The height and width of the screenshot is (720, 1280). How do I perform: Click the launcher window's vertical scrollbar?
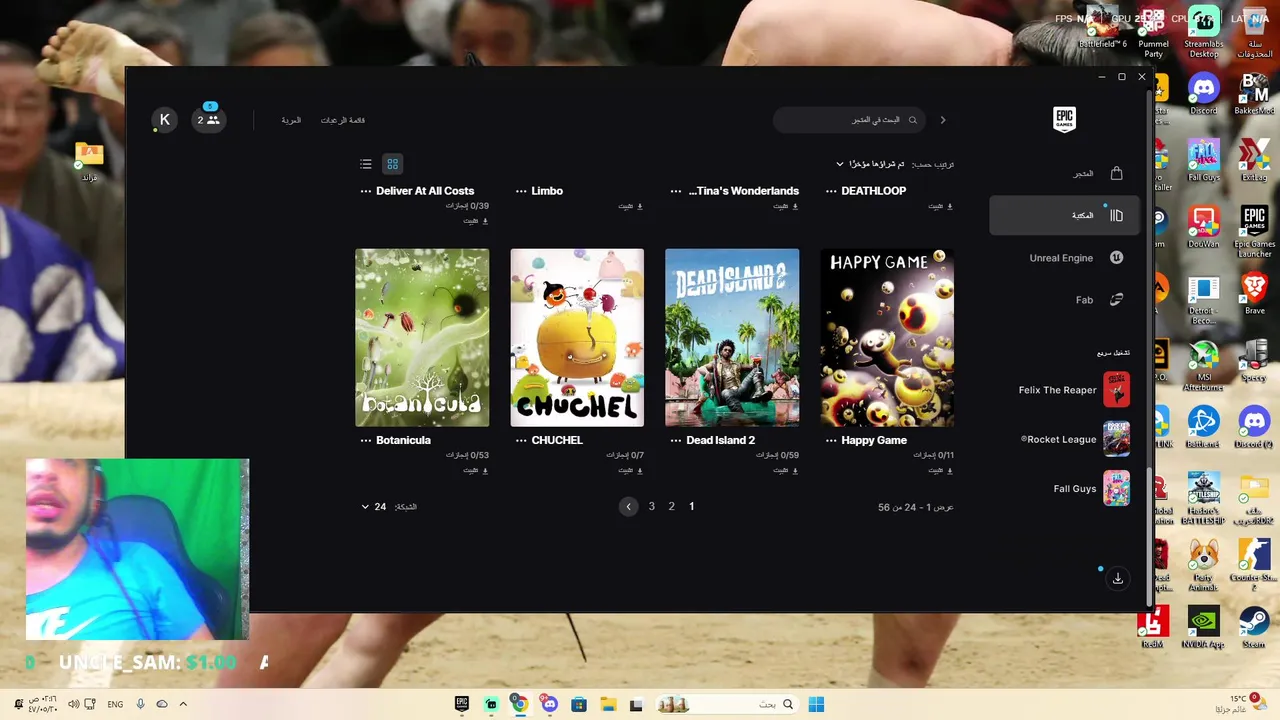point(1149,535)
